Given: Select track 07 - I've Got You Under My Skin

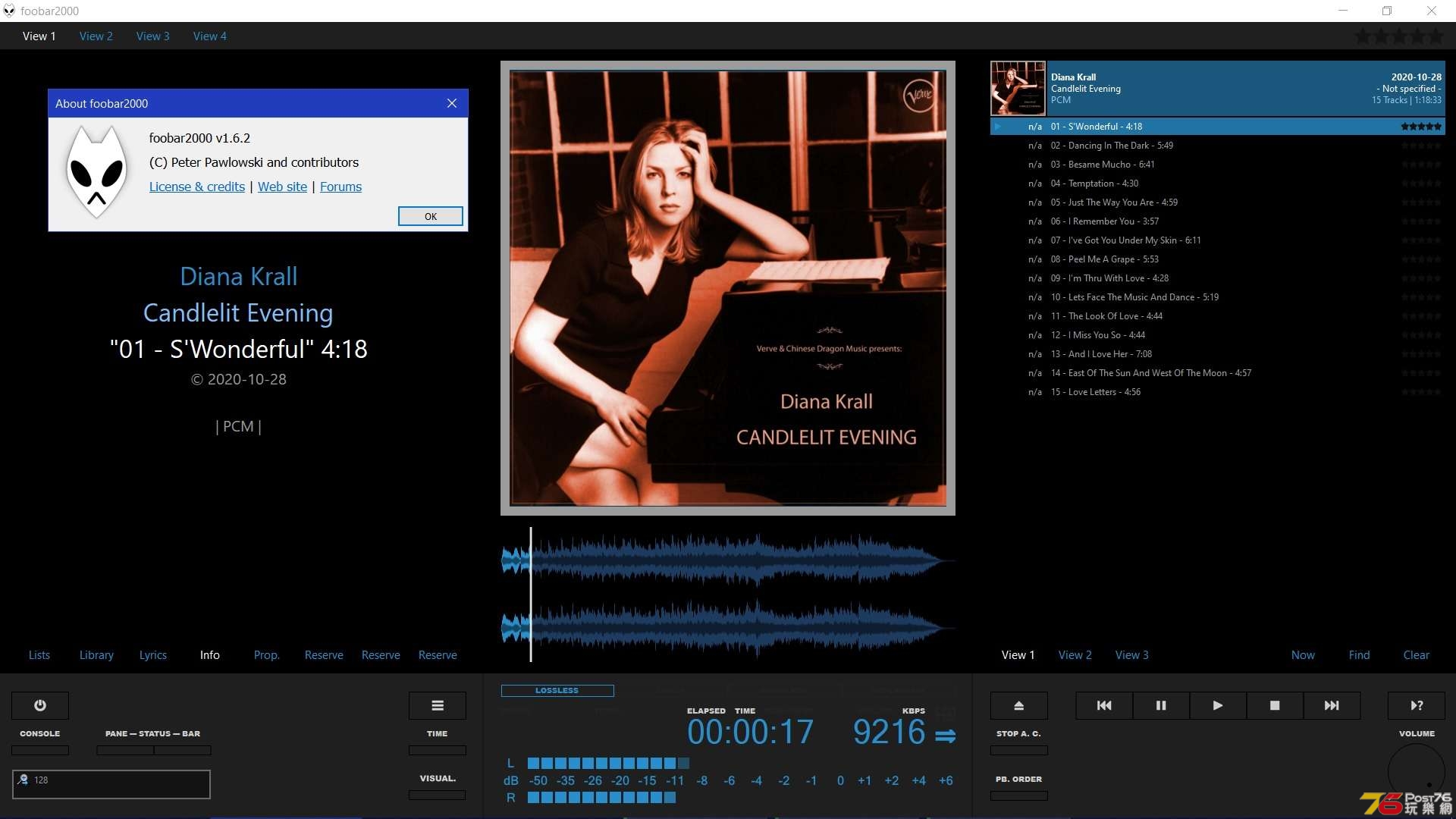Looking at the screenshot, I should [1218, 240].
